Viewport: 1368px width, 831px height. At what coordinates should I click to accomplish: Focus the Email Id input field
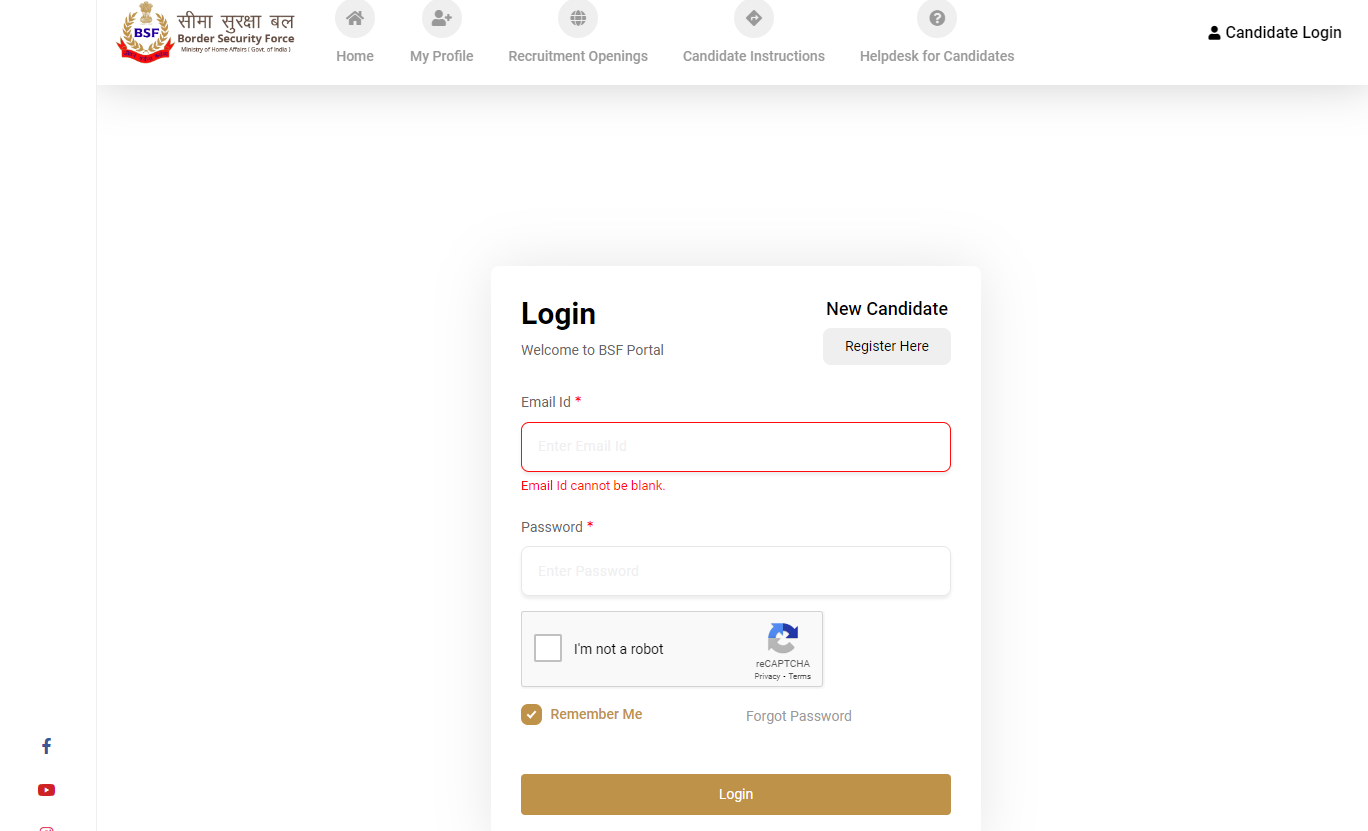(x=736, y=447)
